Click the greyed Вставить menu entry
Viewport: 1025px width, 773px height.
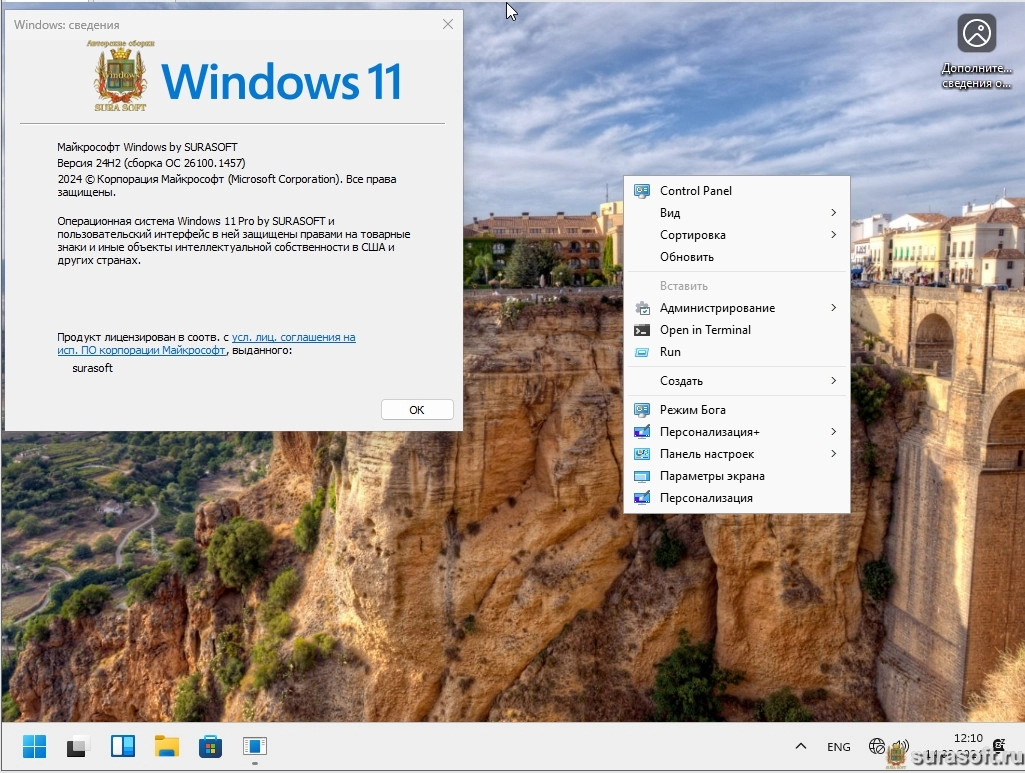pos(737,286)
